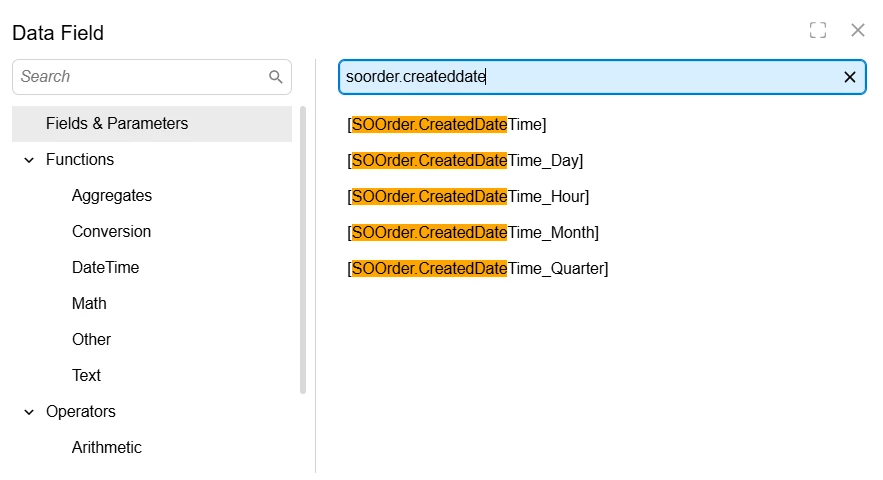Maximize the Data Field dialog
Screen dimensions: 883x480
818,30
